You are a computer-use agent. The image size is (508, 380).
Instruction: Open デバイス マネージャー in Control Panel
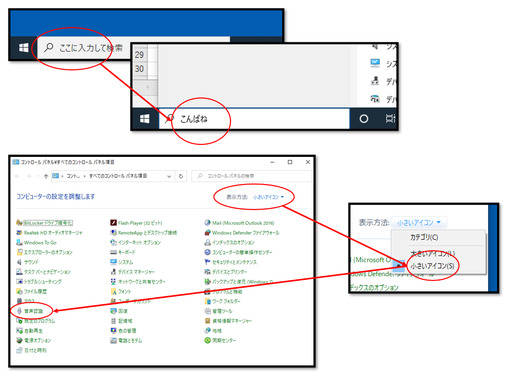(x=136, y=272)
